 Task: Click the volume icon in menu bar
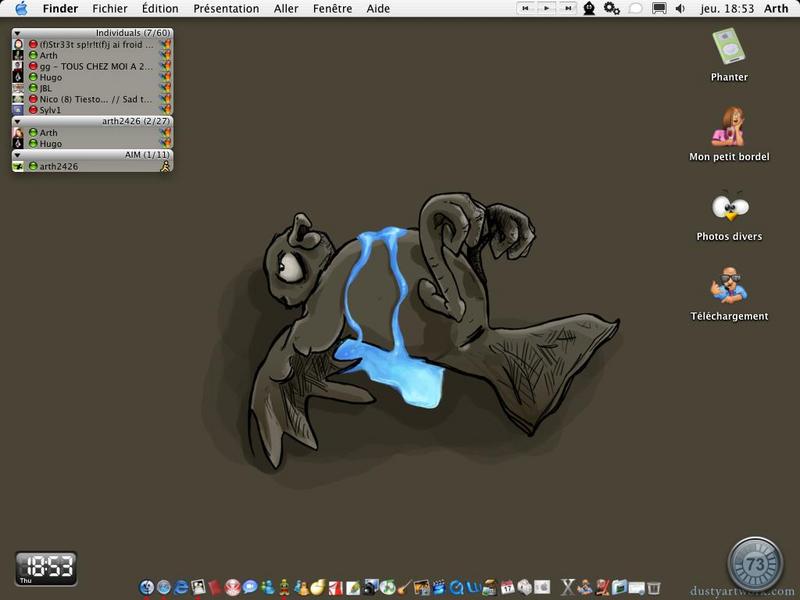coord(680,9)
